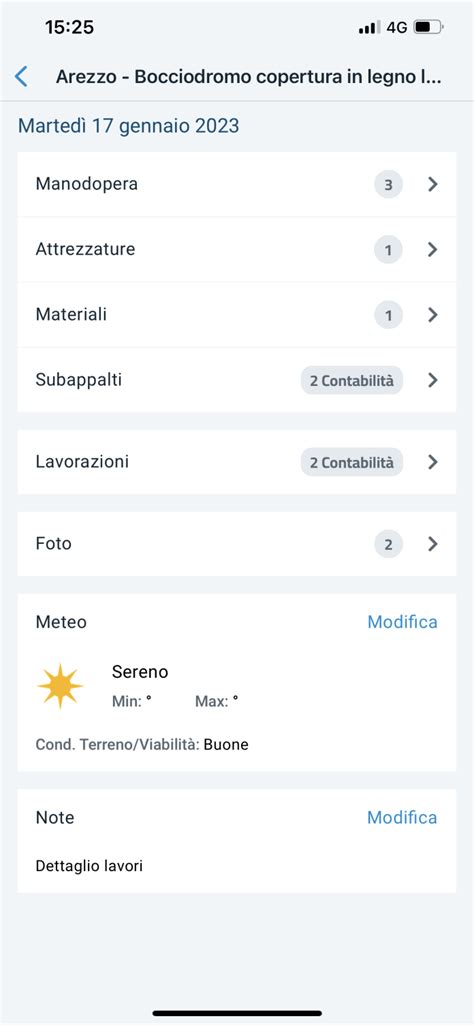Tap the Dettaglio lavori note text
Viewport: 474px width, 1025px height.
tap(89, 867)
